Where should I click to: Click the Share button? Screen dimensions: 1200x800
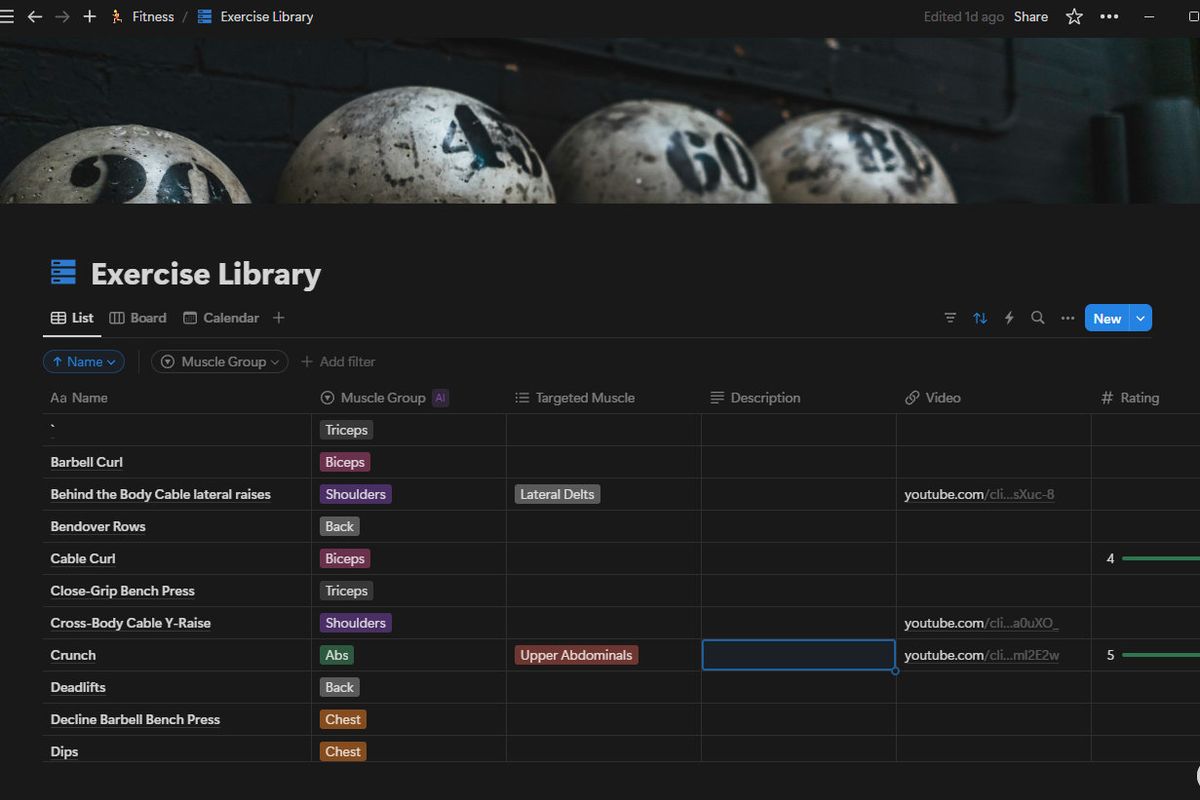pos(1031,16)
